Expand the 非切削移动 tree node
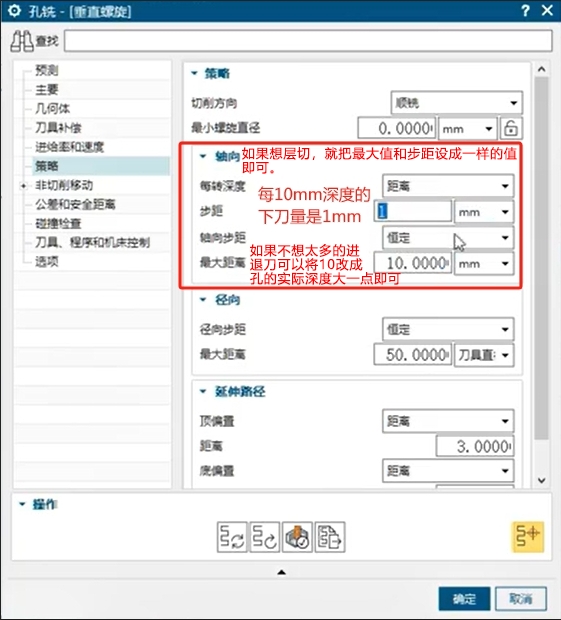Viewport: 561px width, 620px height. [x=24, y=185]
